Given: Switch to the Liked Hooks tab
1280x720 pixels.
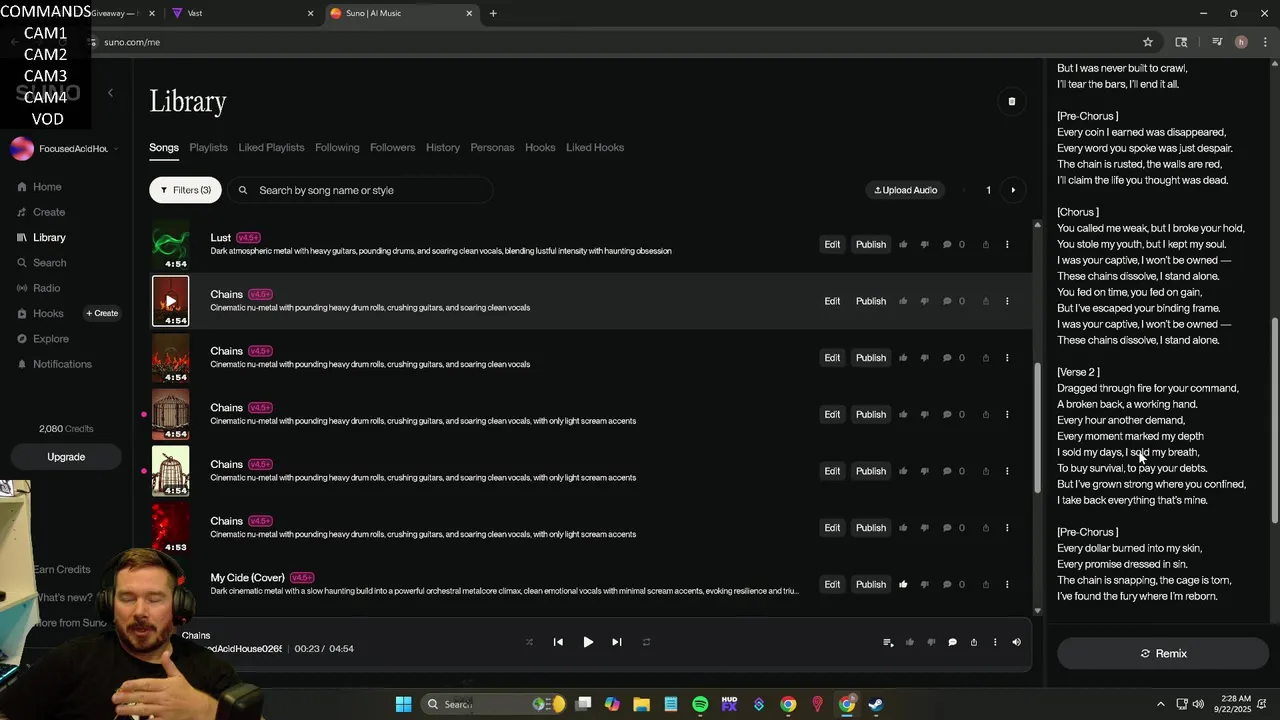Looking at the screenshot, I should tap(595, 147).
